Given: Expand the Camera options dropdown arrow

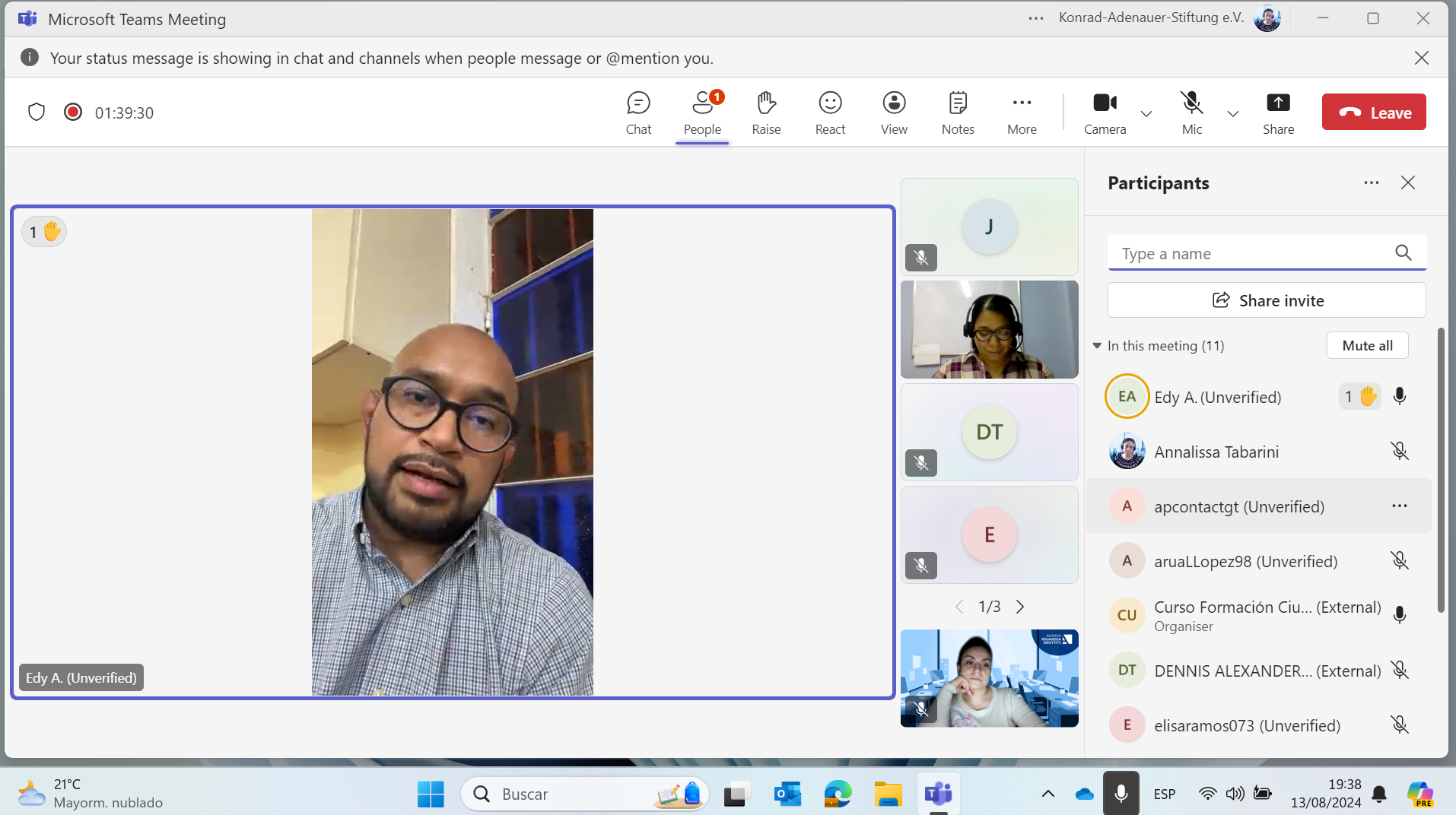Looking at the screenshot, I should [x=1146, y=114].
